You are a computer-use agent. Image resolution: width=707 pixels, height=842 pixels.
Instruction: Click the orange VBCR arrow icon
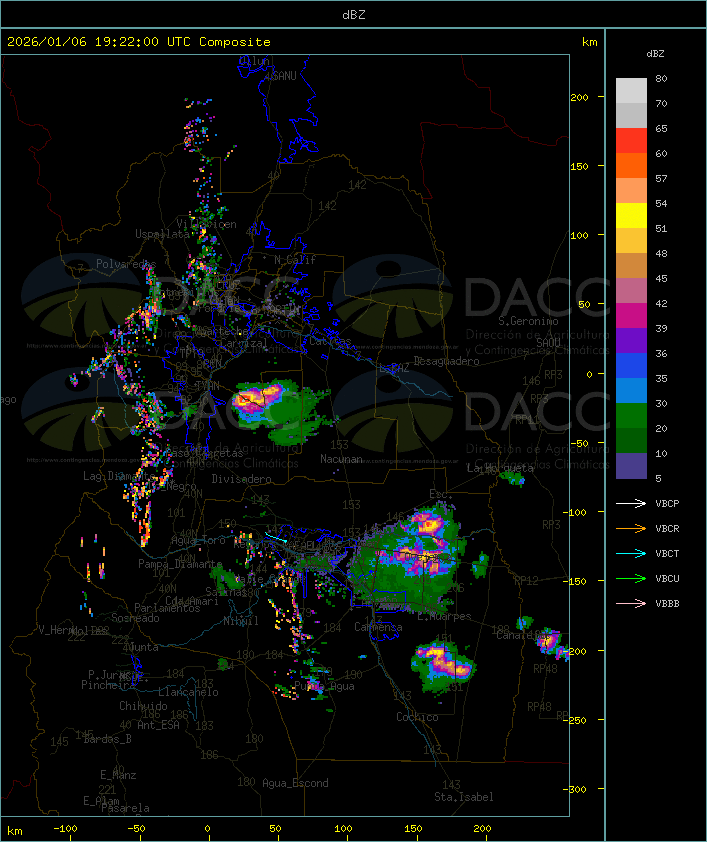[x=632, y=528]
